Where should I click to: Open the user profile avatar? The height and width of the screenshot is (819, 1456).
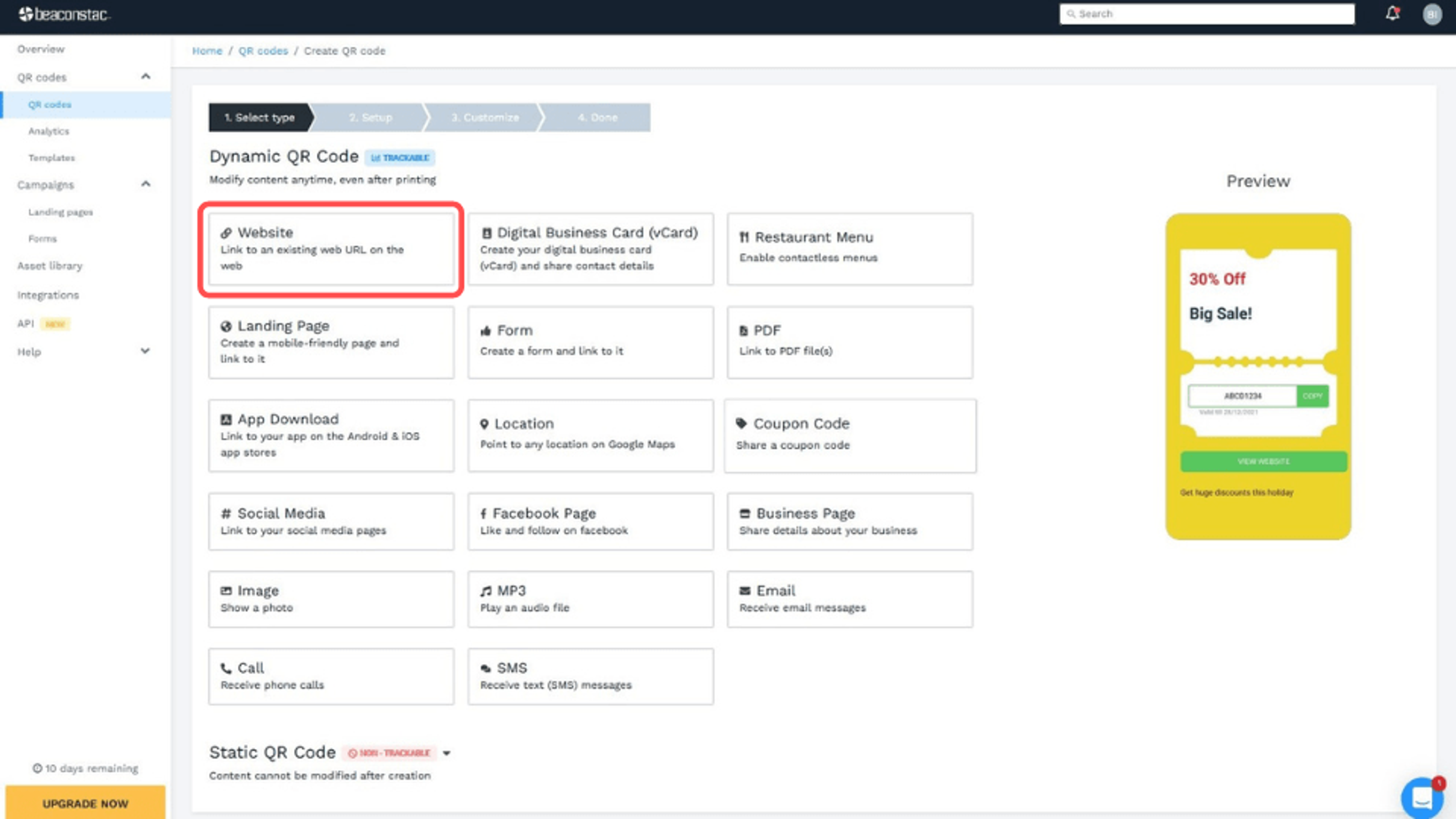pos(1432,14)
